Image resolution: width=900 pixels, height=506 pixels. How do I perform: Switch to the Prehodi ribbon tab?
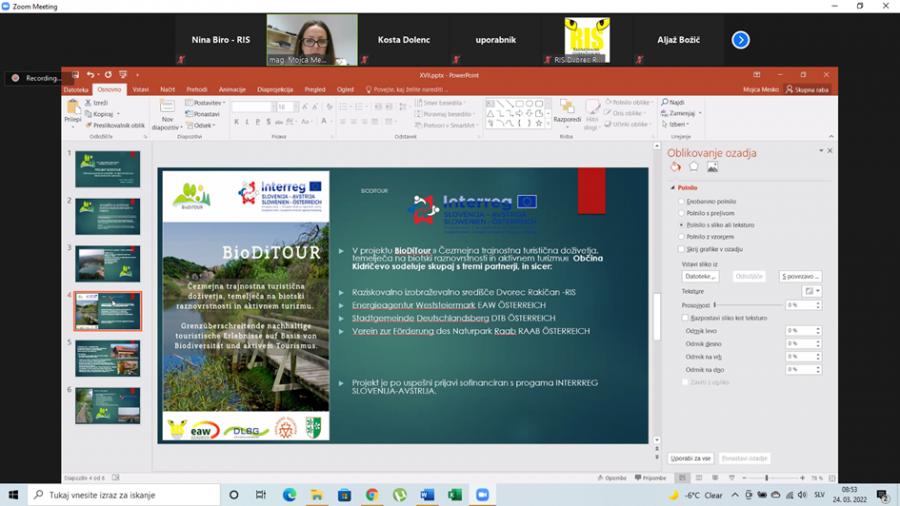tap(197, 89)
